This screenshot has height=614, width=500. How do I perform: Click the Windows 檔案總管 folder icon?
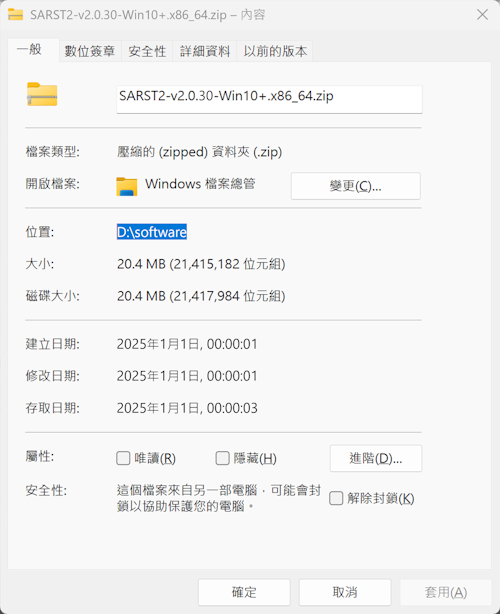pyautogui.click(x=126, y=186)
